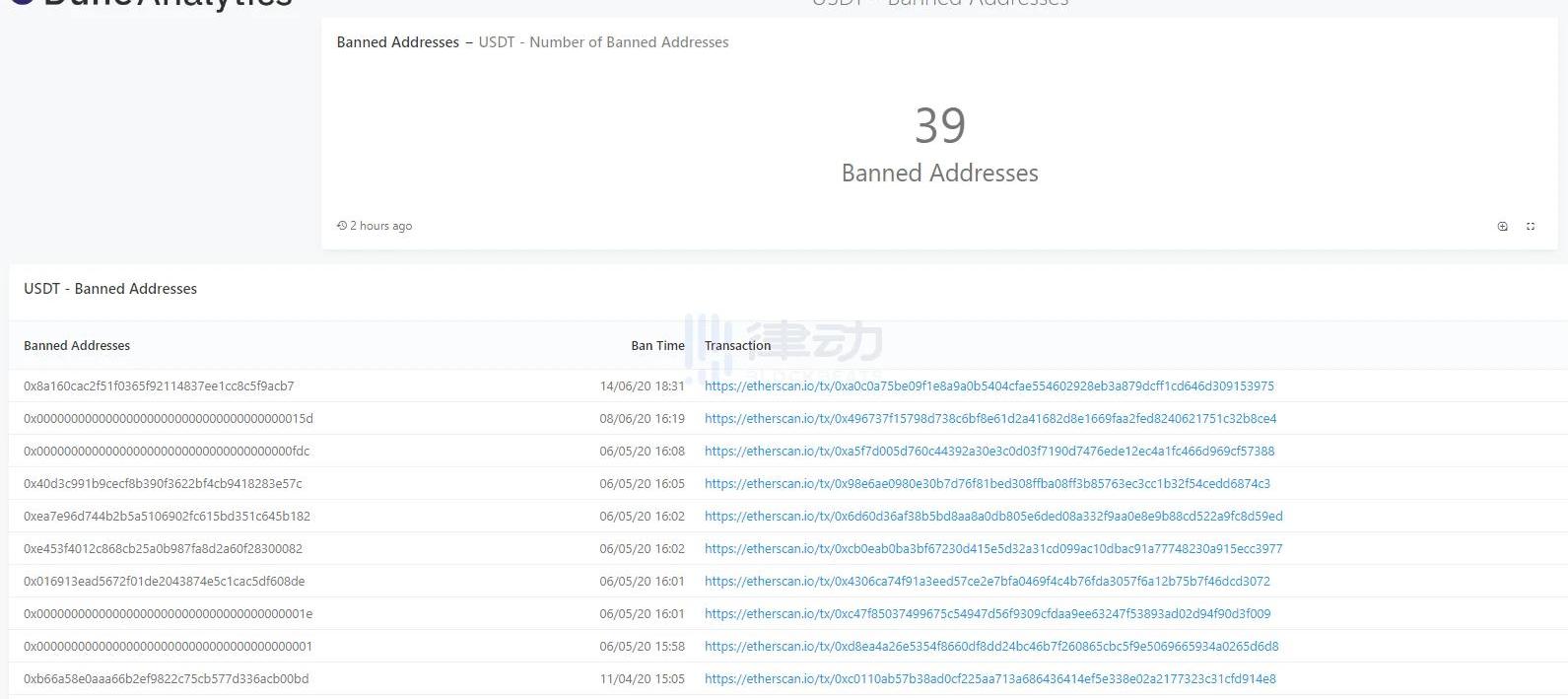The width and height of the screenshot is (1568, 699).
Task: Open the etherscan transaction link 0x4306ca74
Action: (987, 582)
